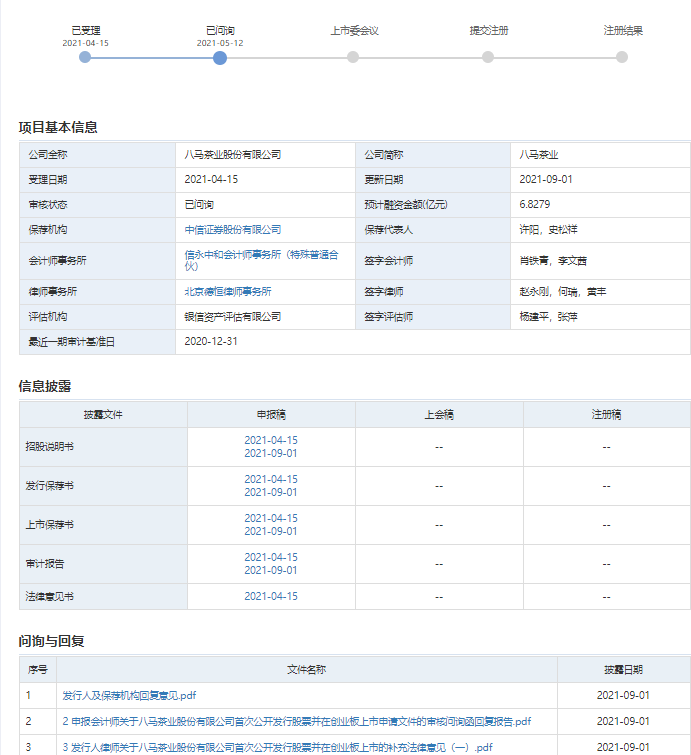Click the 已受理 progress step dot
The height and width of the screenshot is (755, 691).
pyautogui.click(x=85, y=57)
